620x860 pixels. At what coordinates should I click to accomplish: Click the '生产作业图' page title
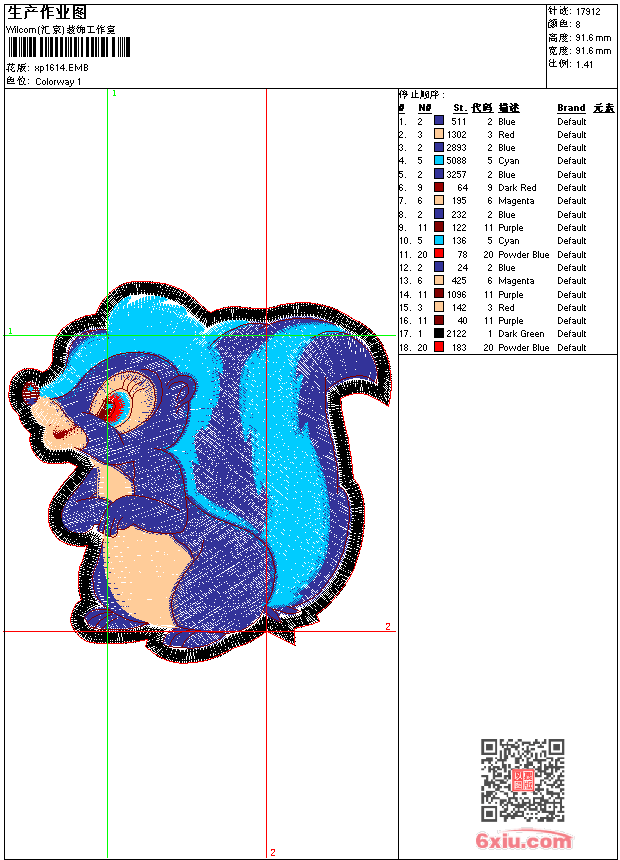click(x=47, y=13)
